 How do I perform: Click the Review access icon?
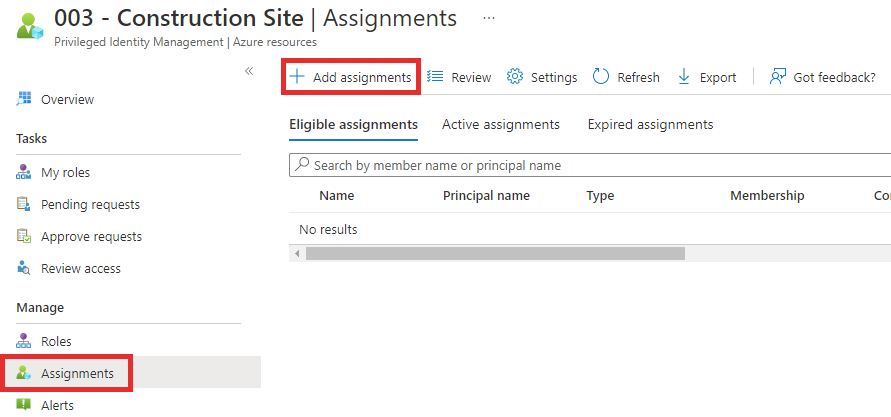tap(24, 268)
